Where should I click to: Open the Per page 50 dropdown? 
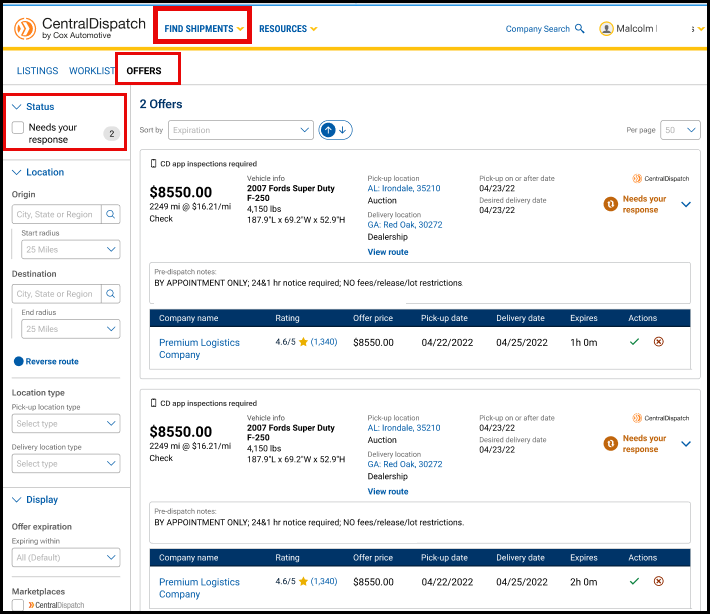click(680, 130)
